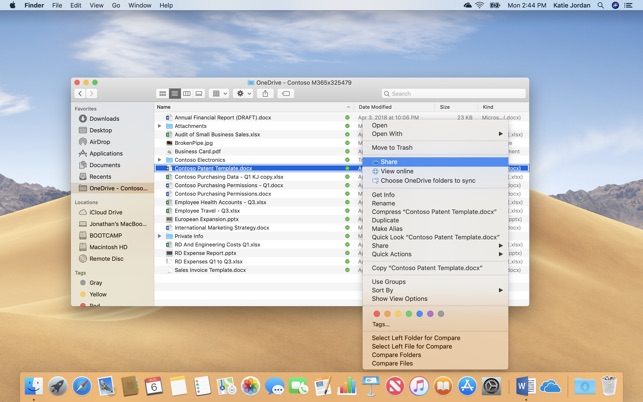The width and height of the screenshot is (643, 402).
Task: Switch Finder to icon view
Action: point(162,94)
